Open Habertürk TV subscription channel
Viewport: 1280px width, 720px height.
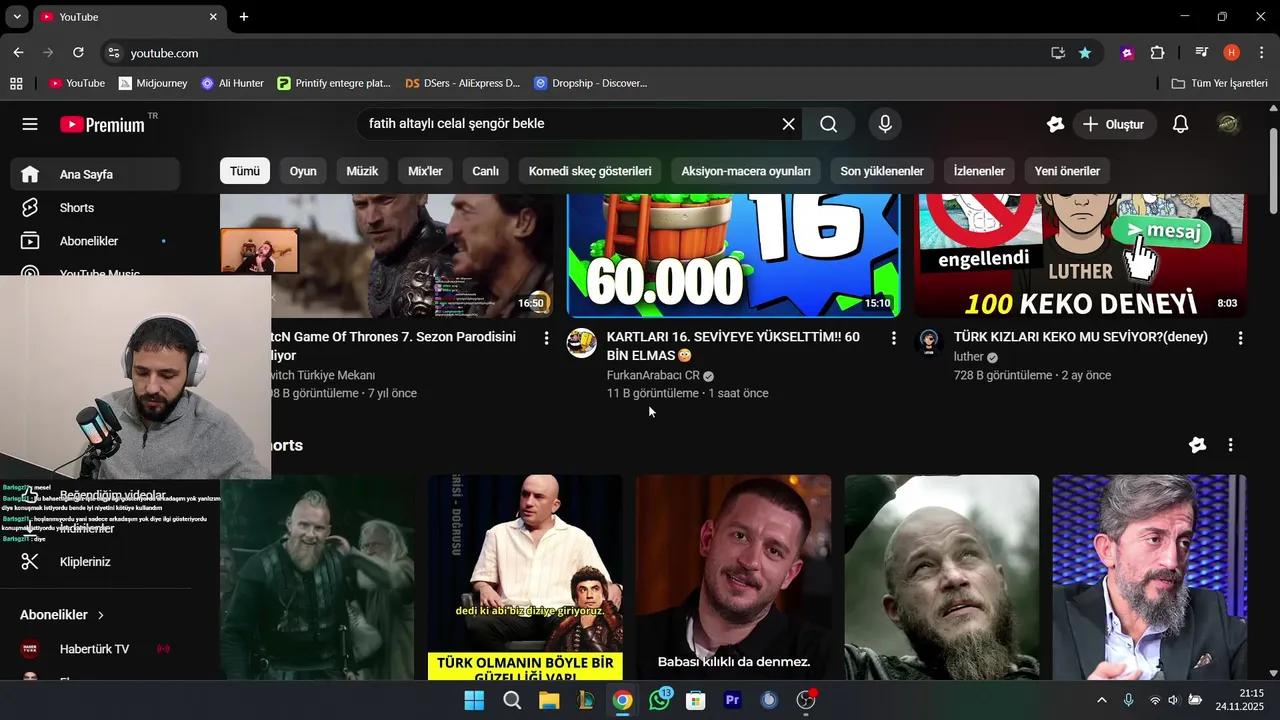[x=96, y=649]
